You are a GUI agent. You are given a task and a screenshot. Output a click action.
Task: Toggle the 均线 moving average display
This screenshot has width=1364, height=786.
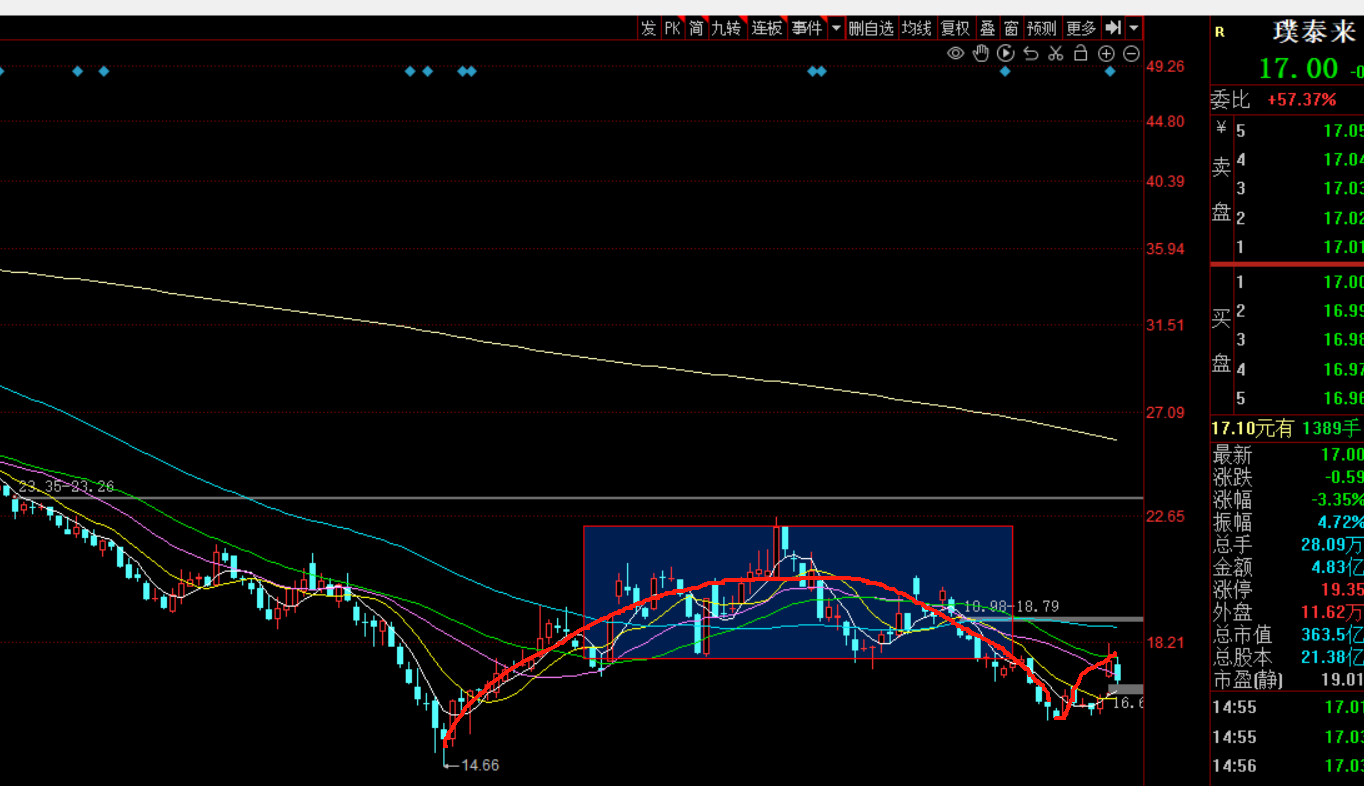tap(916, 28)
